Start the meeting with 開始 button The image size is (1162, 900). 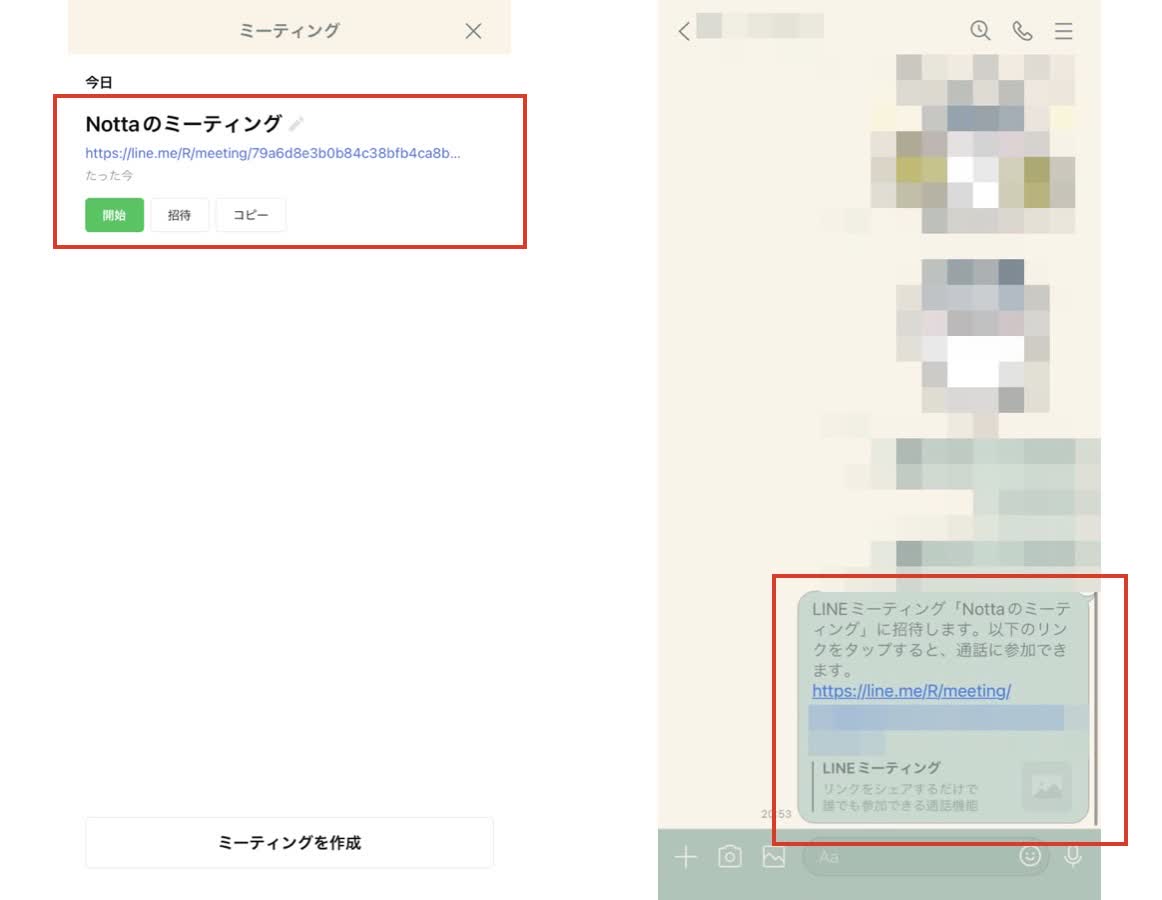(x=114, y=215)
